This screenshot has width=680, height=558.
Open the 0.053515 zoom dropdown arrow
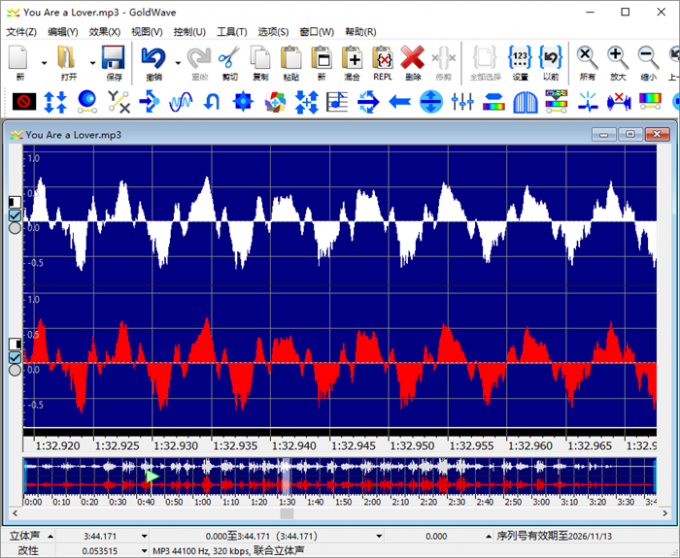click(144, 551)
